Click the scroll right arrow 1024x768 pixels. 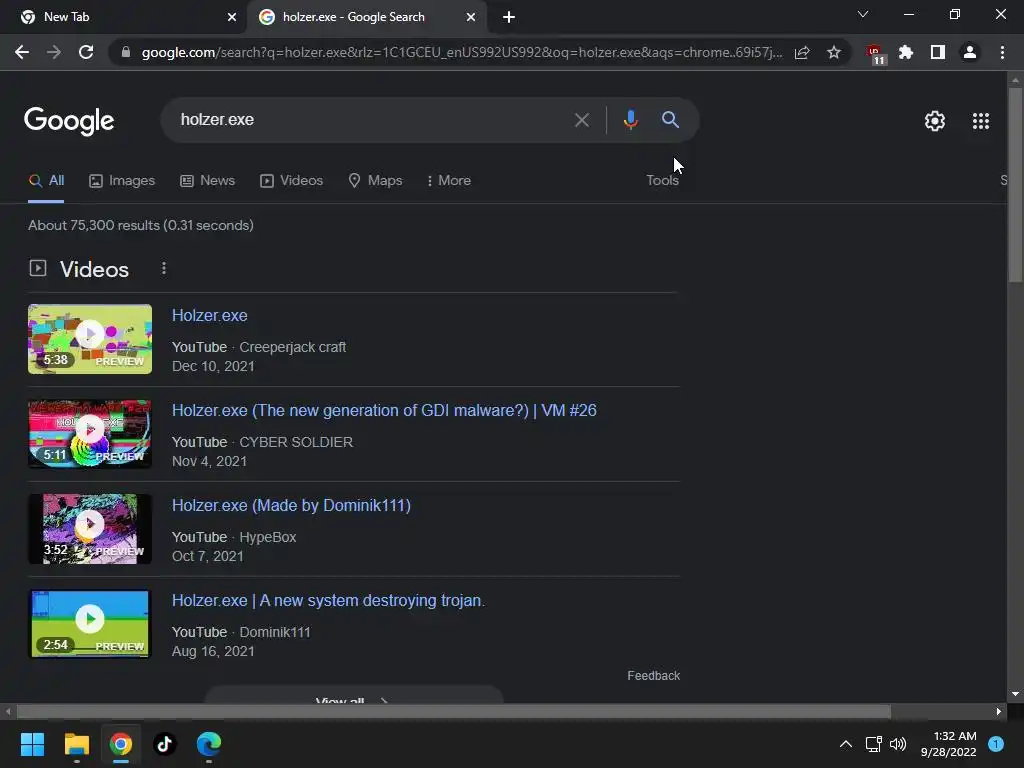999,711
